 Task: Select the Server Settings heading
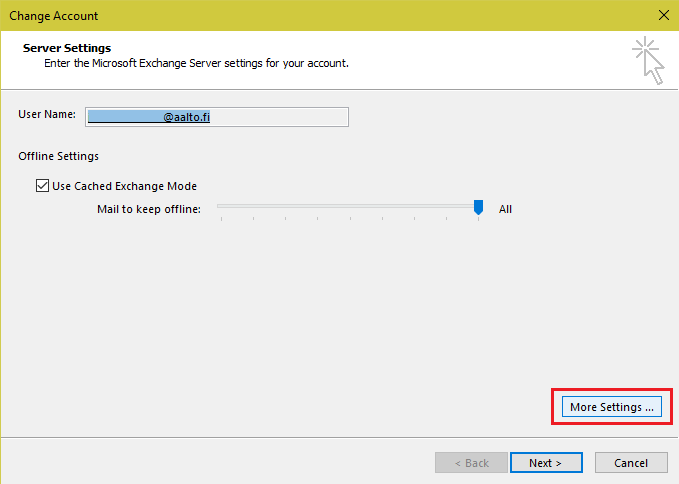66,48
